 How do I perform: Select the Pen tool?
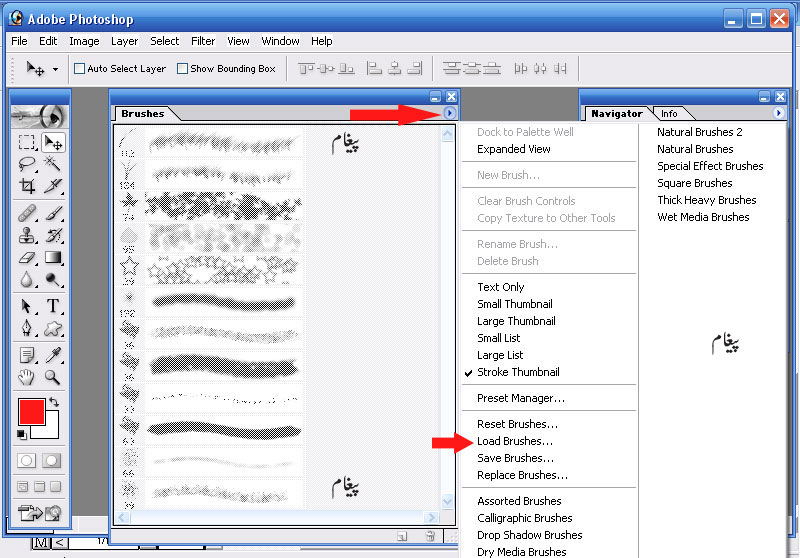[x=27, y=328]
